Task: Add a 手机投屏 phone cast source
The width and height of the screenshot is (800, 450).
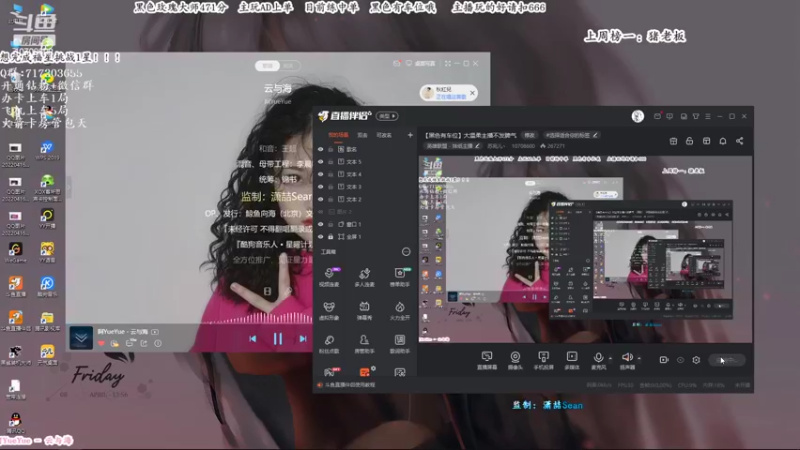Action: point(543,360)
